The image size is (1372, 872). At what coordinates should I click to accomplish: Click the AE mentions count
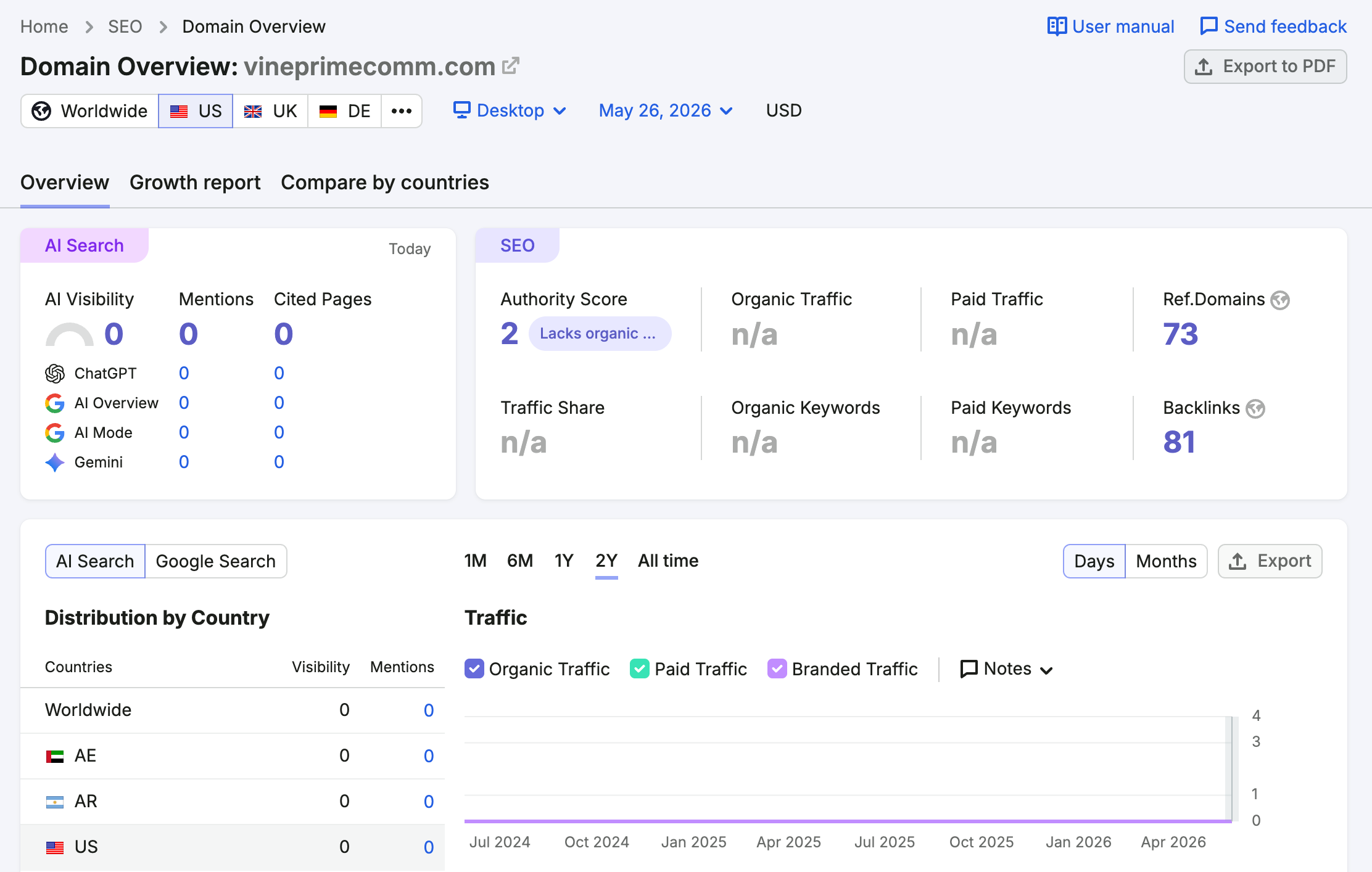(429, 756)
